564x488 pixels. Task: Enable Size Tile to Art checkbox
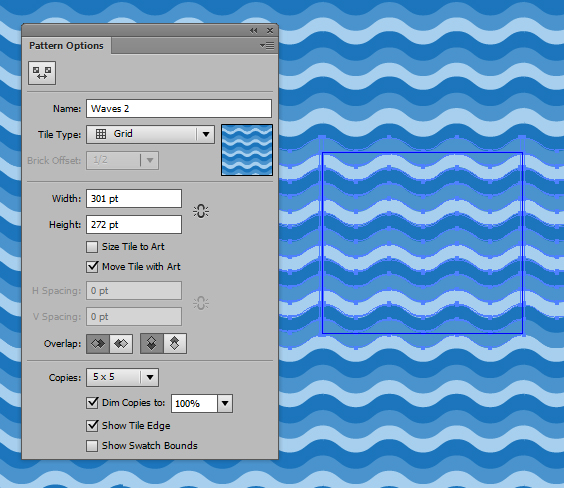pos(92,247)
